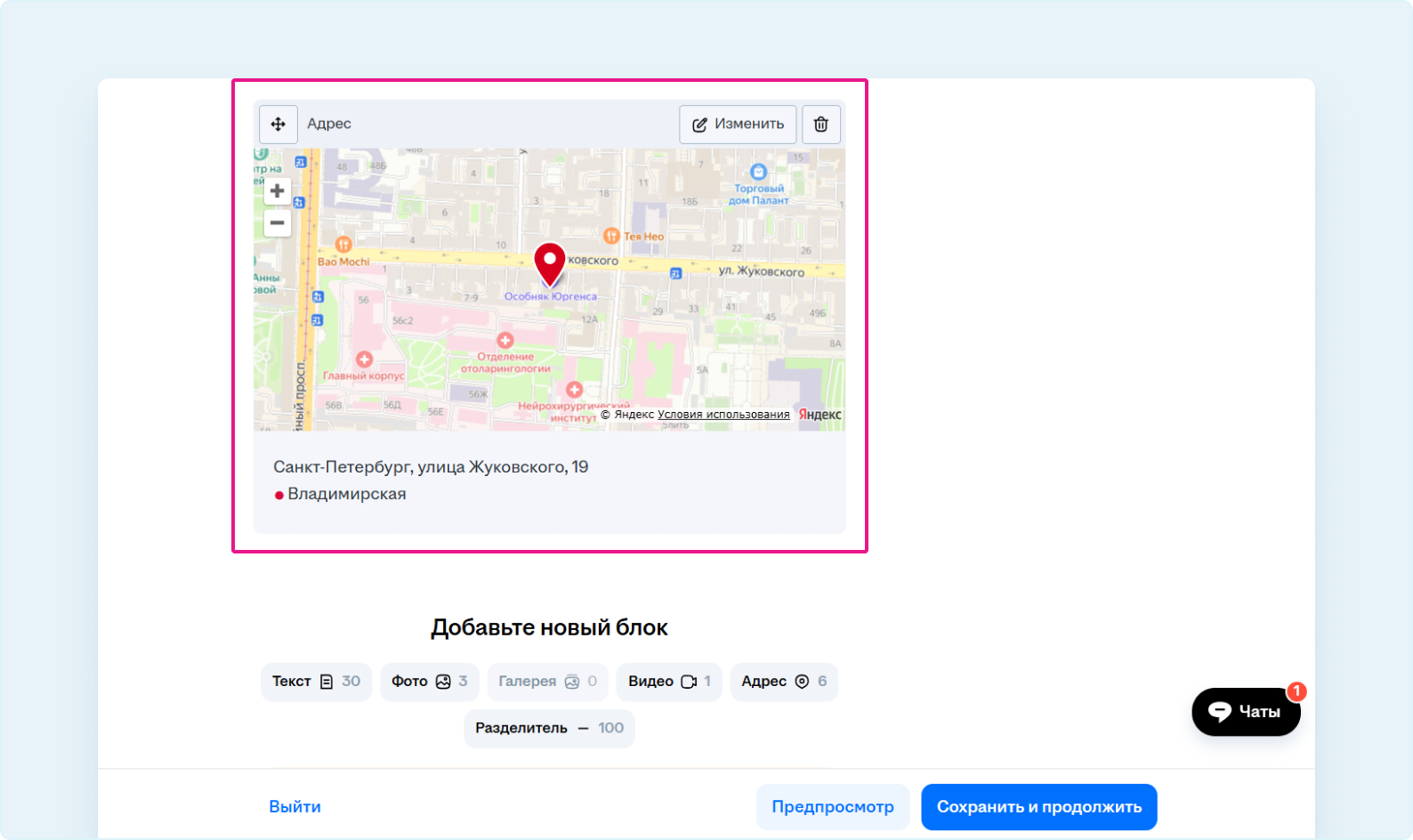1413x840 pixels.
Task: Add a new Видео block
Action: click(668, 682)
